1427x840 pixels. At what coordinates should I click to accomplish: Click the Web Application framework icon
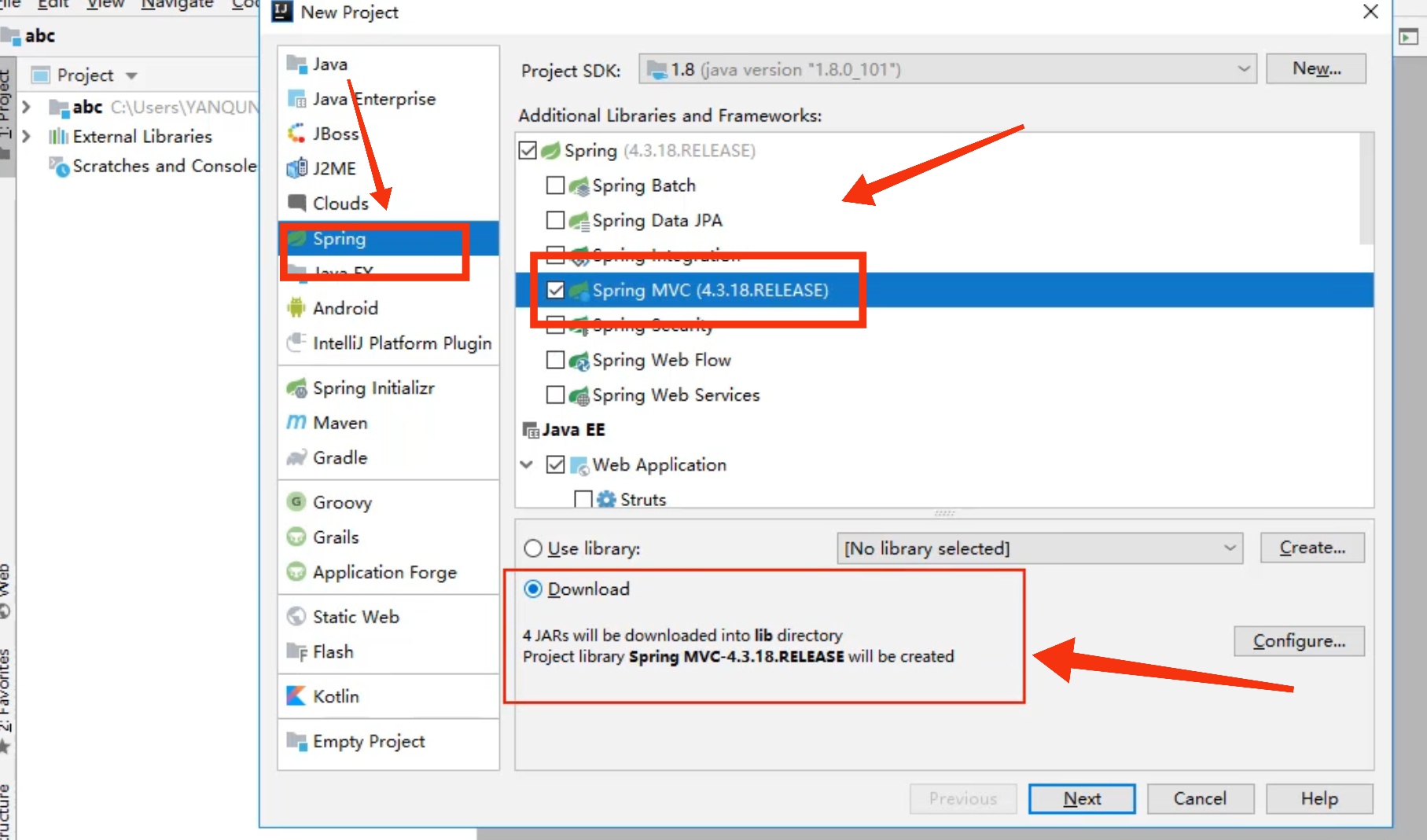click(x=579, y=465)
